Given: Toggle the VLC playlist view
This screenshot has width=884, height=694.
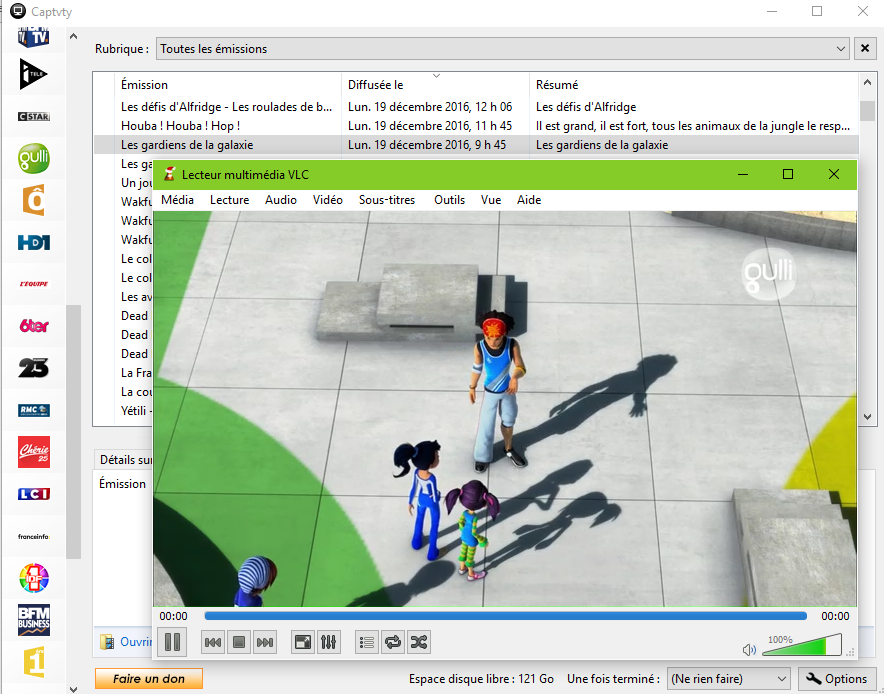Looking at the screenshot, I should point(366,642).
